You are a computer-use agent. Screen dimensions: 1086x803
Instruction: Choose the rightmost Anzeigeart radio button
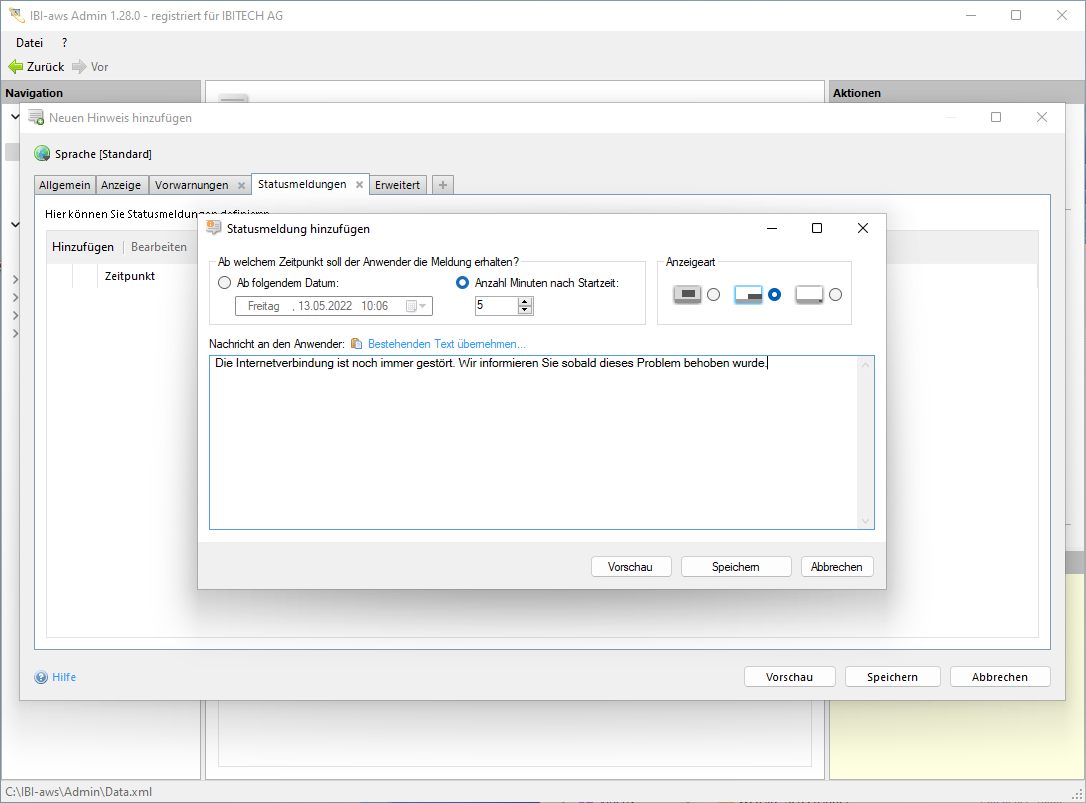[x=836, y=294]
